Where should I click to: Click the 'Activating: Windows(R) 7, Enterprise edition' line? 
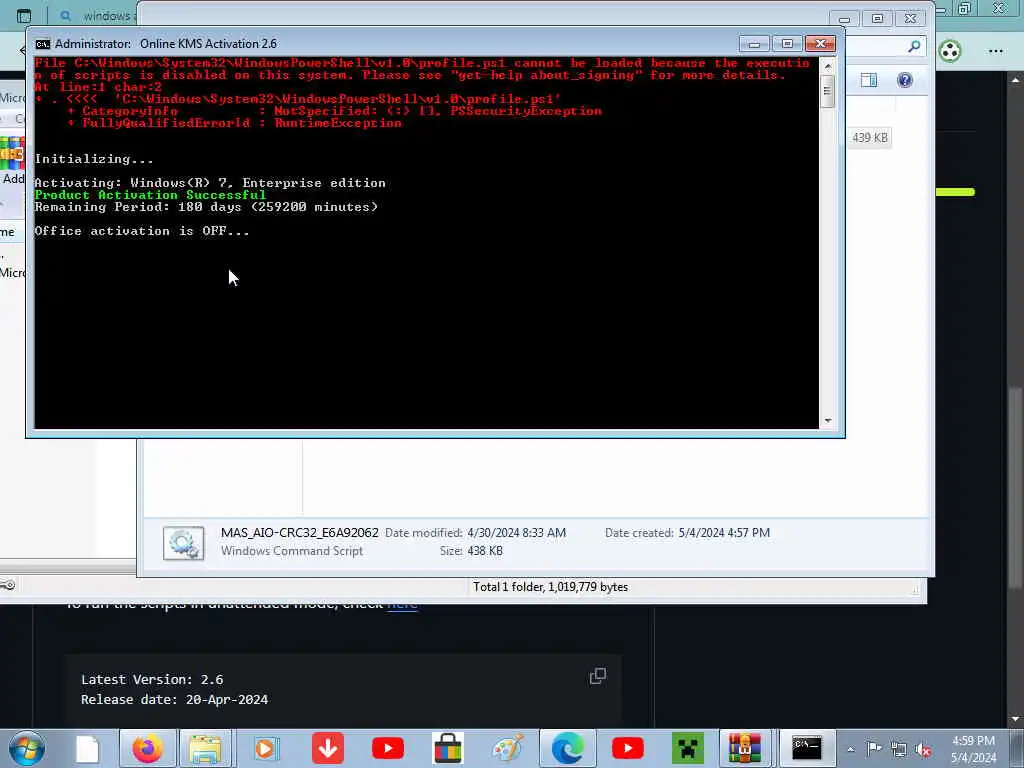click(x=210, y=183)
